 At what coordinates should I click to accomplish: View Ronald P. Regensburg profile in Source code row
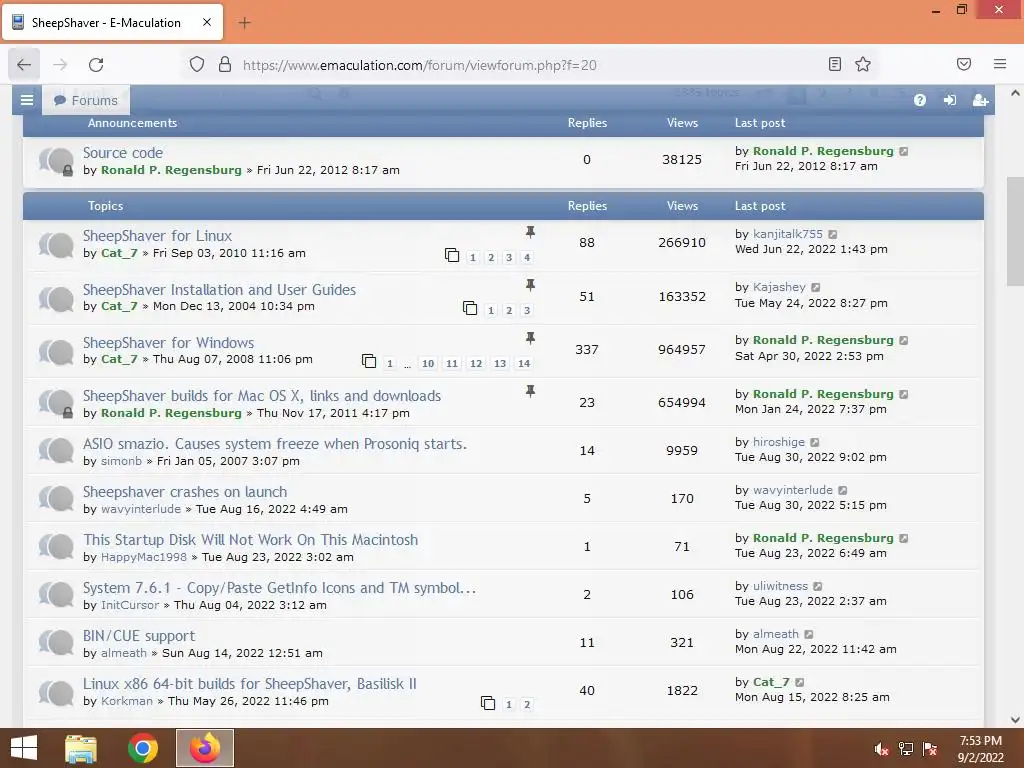[171, 170]
